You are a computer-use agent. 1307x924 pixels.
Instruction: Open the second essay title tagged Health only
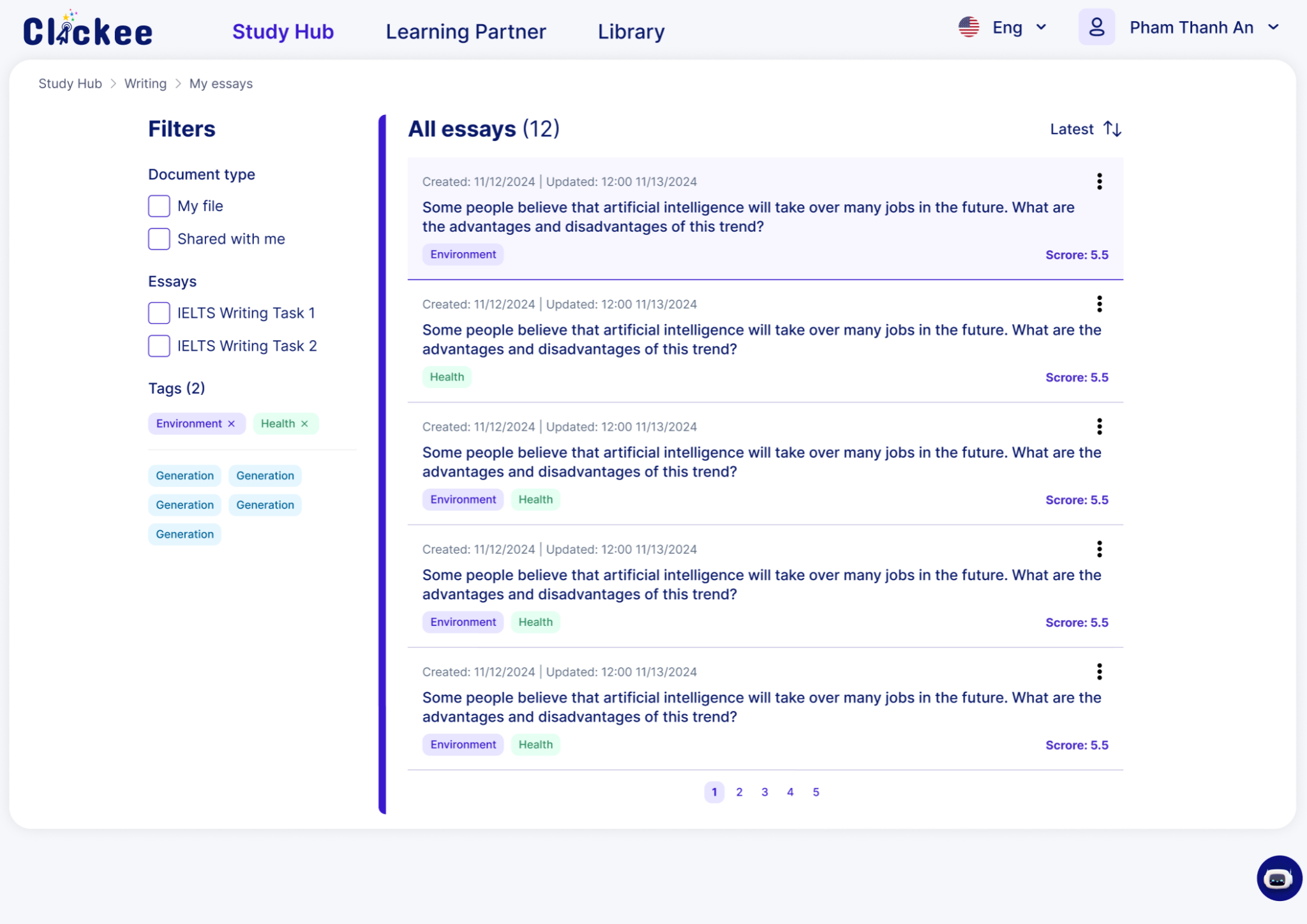[761, 339]
